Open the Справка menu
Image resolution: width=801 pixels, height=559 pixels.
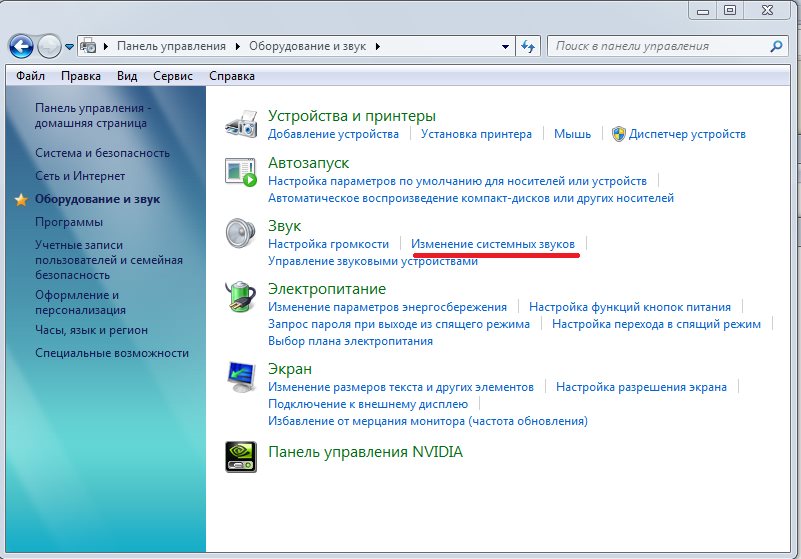[231, 76]
